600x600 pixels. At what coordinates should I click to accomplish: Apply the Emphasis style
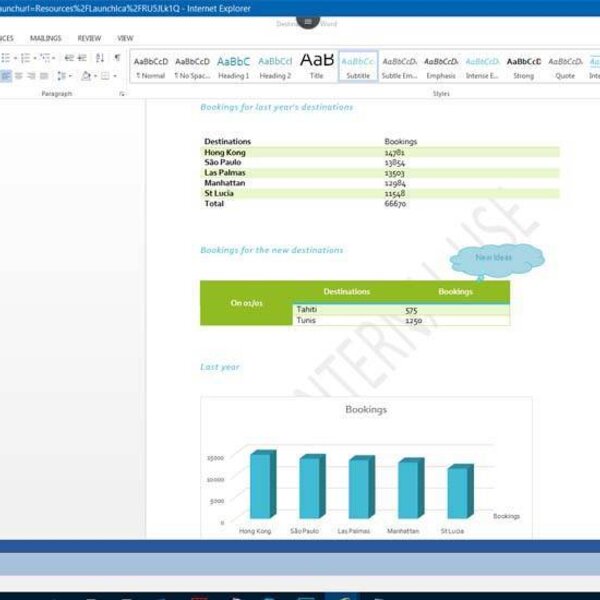point(441,67)
